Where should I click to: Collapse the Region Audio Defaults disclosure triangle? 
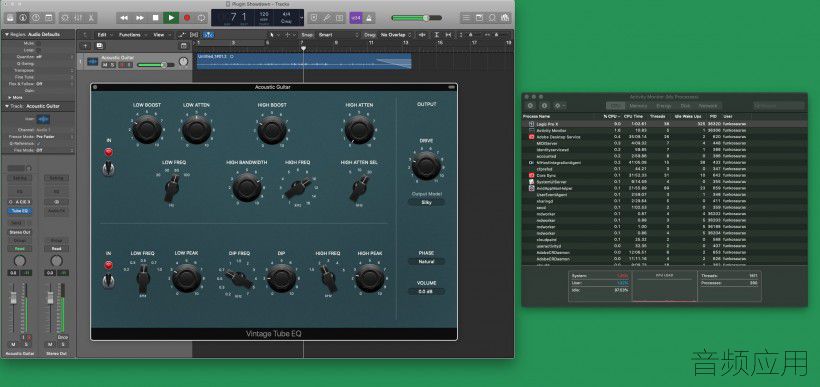[7, 35]
